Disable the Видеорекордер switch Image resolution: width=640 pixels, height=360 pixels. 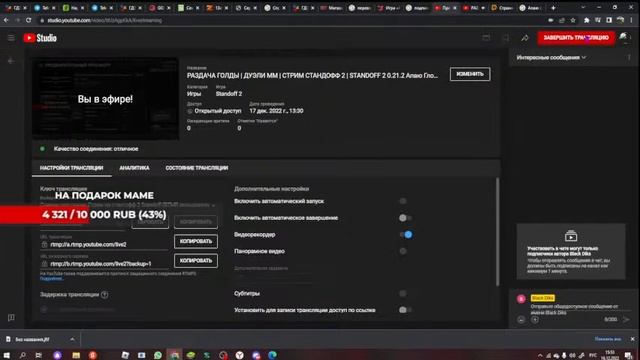coord(406,235)
